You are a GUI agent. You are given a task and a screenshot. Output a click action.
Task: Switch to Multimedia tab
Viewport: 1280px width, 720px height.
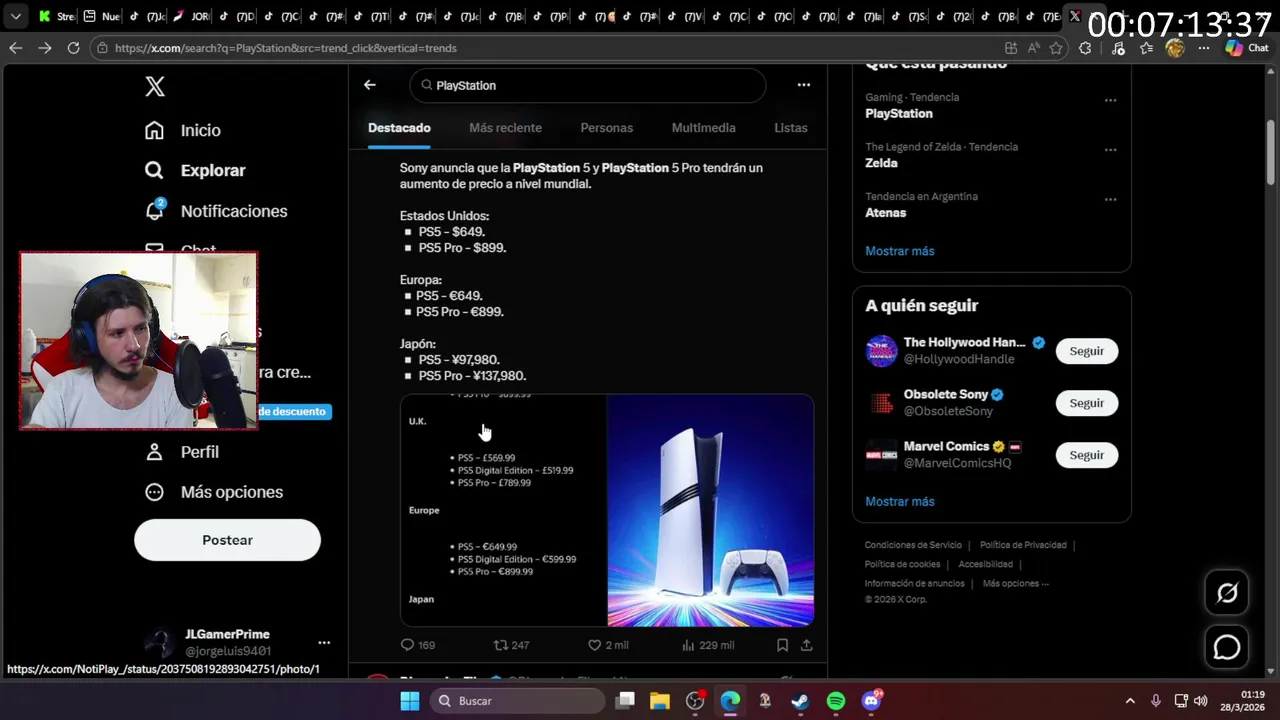703,128
